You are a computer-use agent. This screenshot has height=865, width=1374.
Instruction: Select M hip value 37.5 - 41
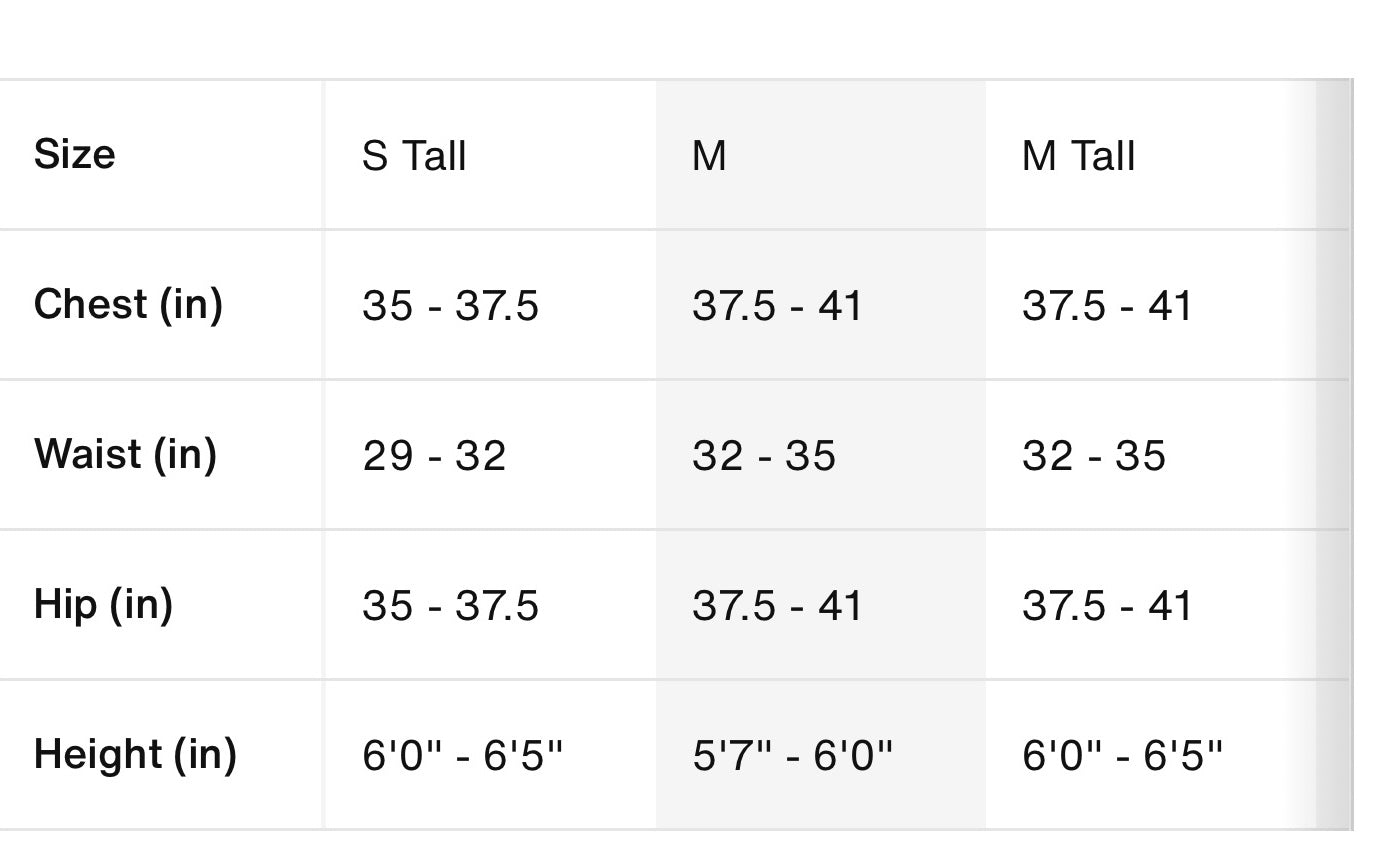(x=776, y=606)
